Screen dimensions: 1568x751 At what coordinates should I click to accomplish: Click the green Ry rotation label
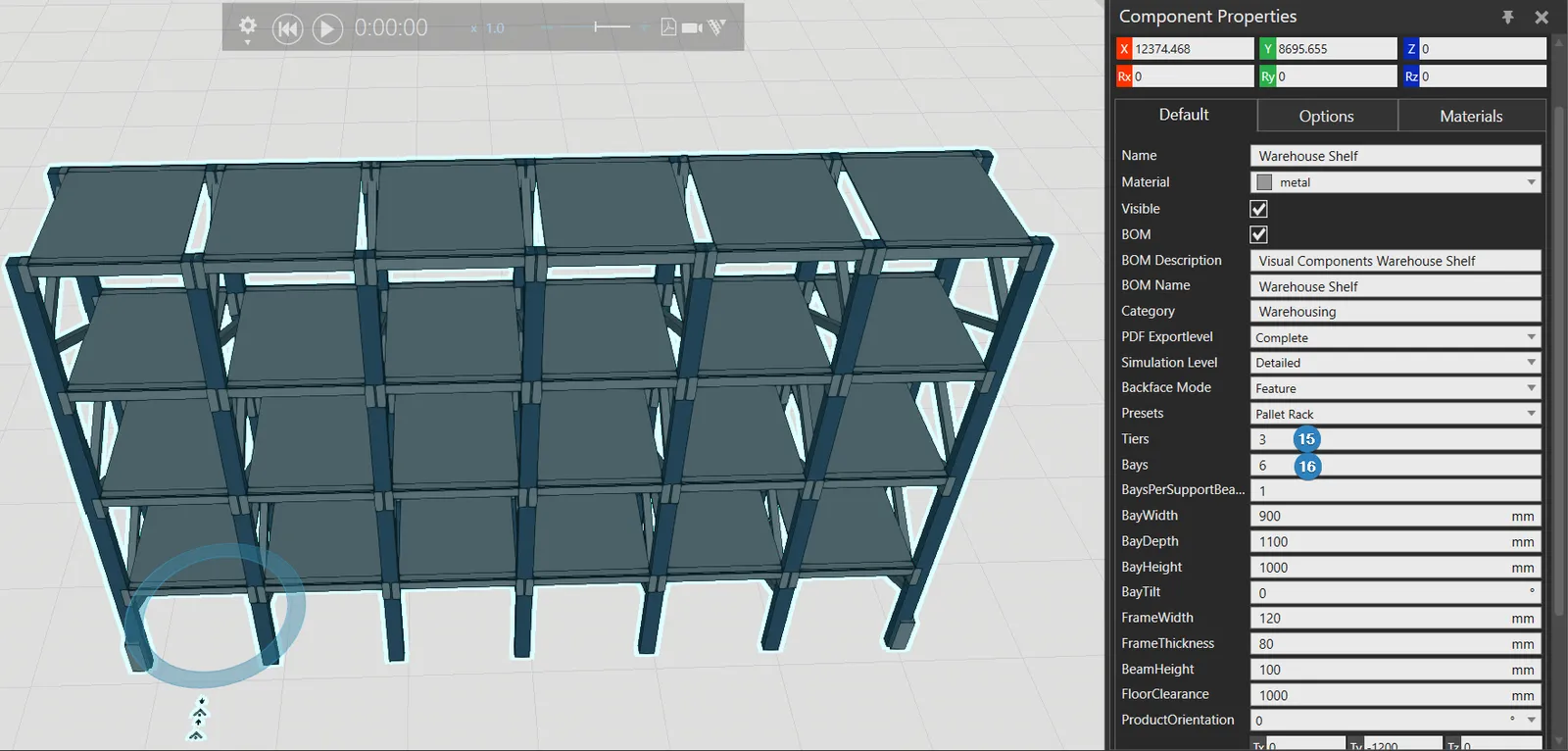(1267, 76)
